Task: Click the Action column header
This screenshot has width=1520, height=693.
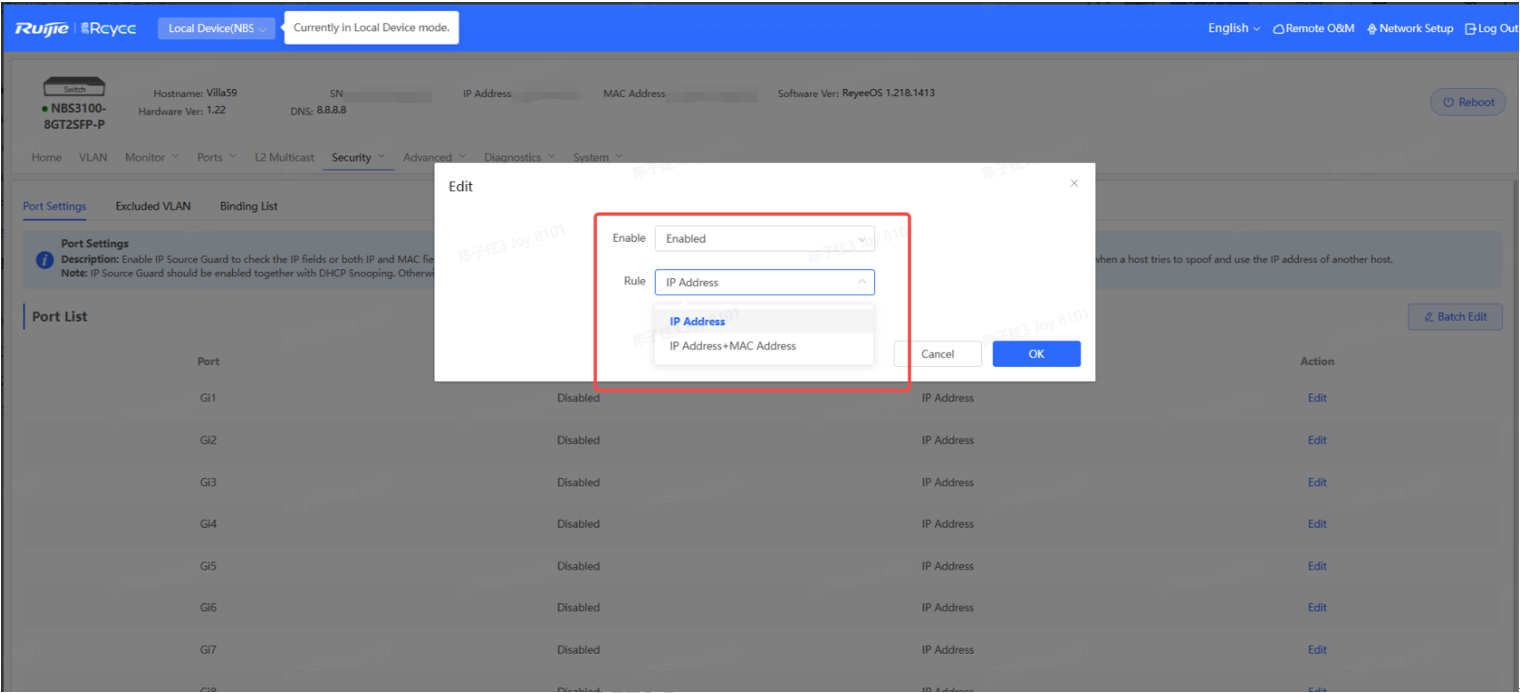Action: click(1317, 361)
